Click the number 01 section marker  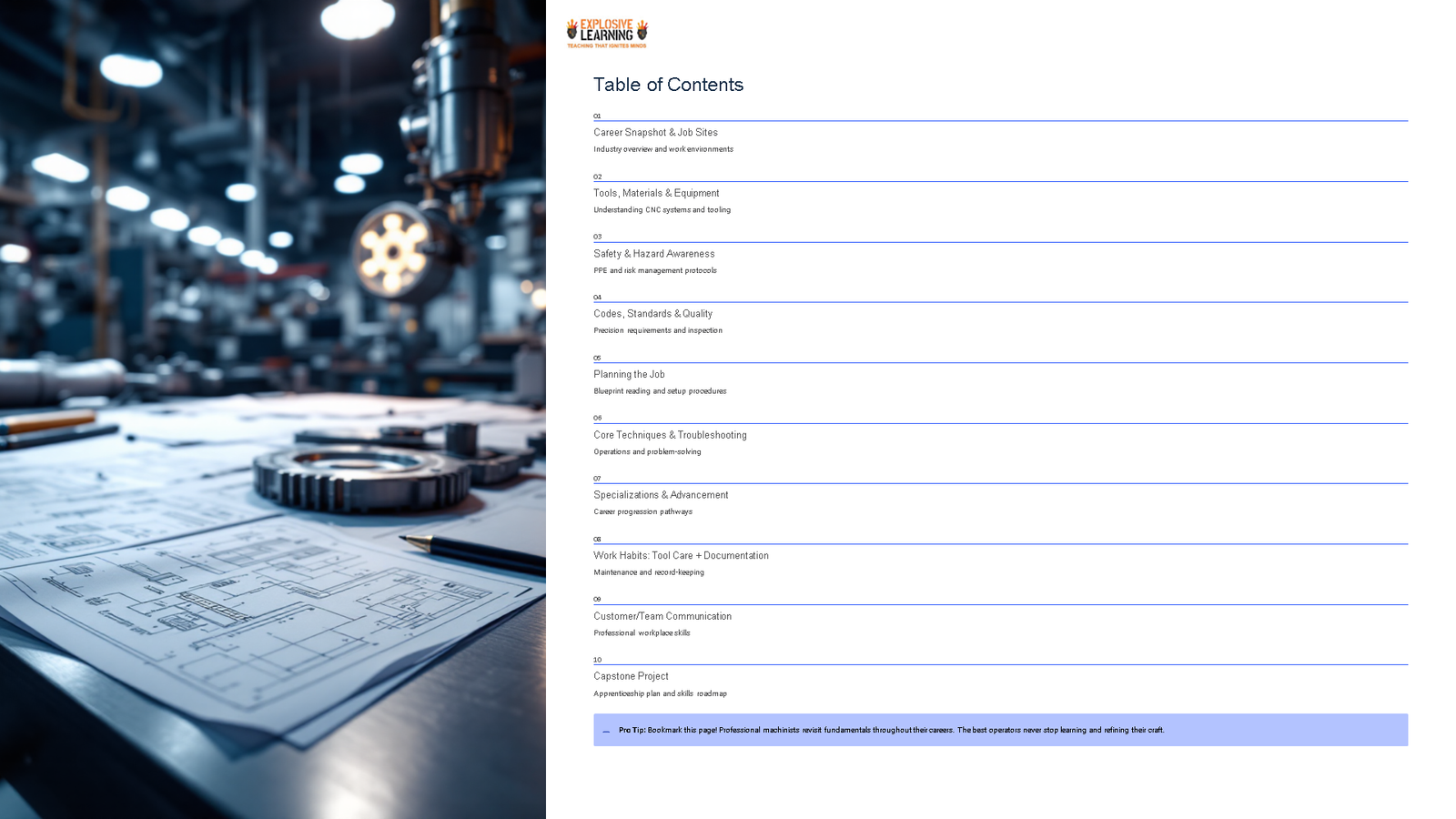(598, 116)
